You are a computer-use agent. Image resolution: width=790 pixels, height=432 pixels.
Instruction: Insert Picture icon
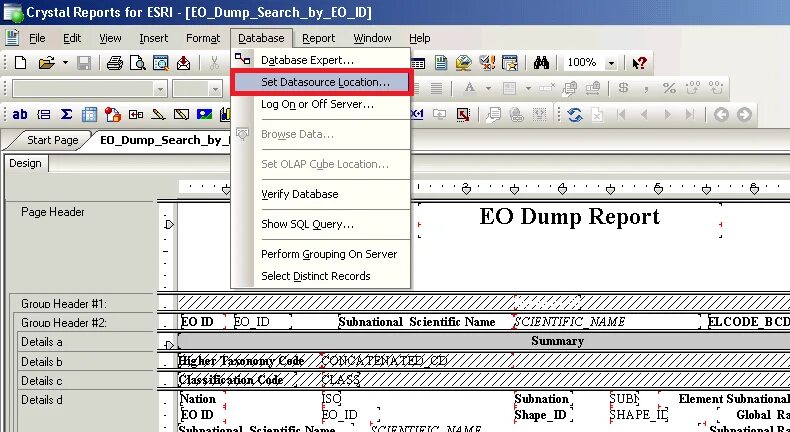(x=205, y=115)
